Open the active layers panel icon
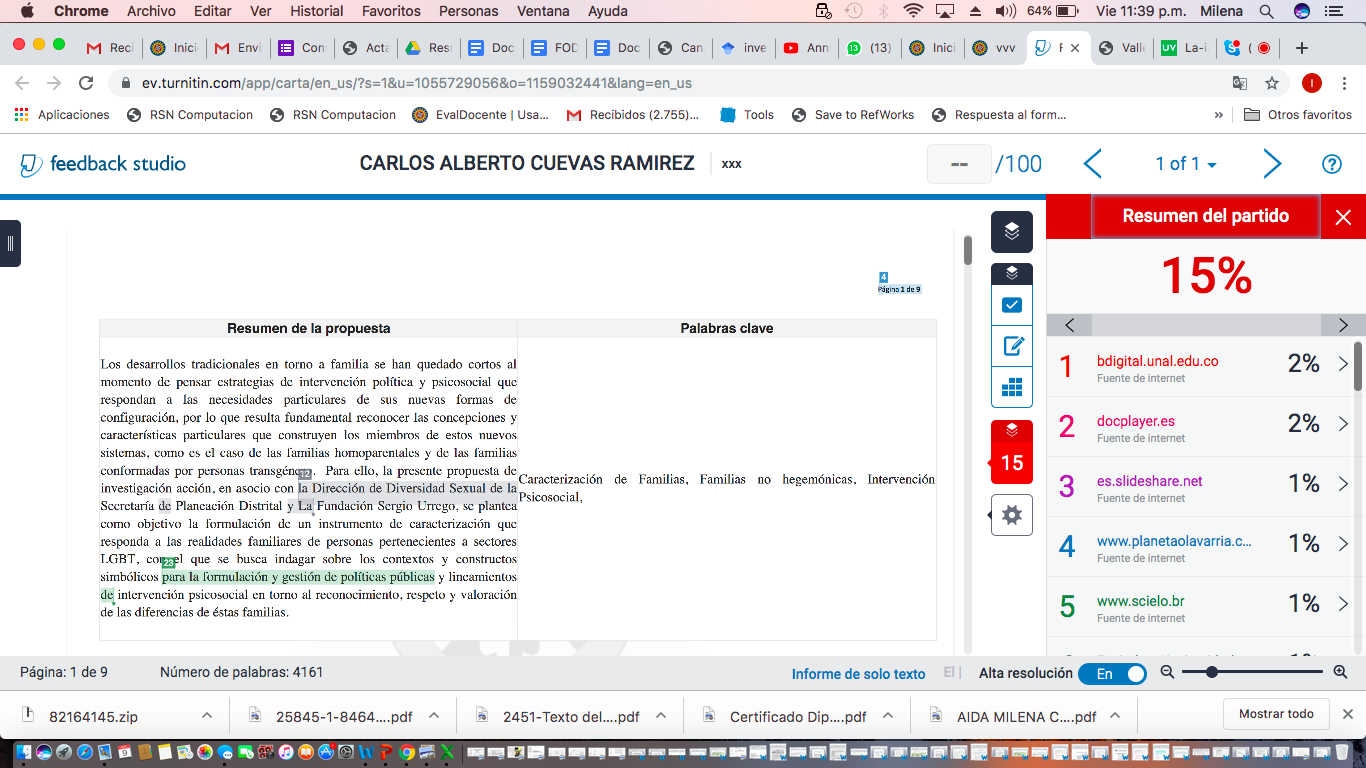This screenshot has height=768, width=1366. pos(1012,232)
